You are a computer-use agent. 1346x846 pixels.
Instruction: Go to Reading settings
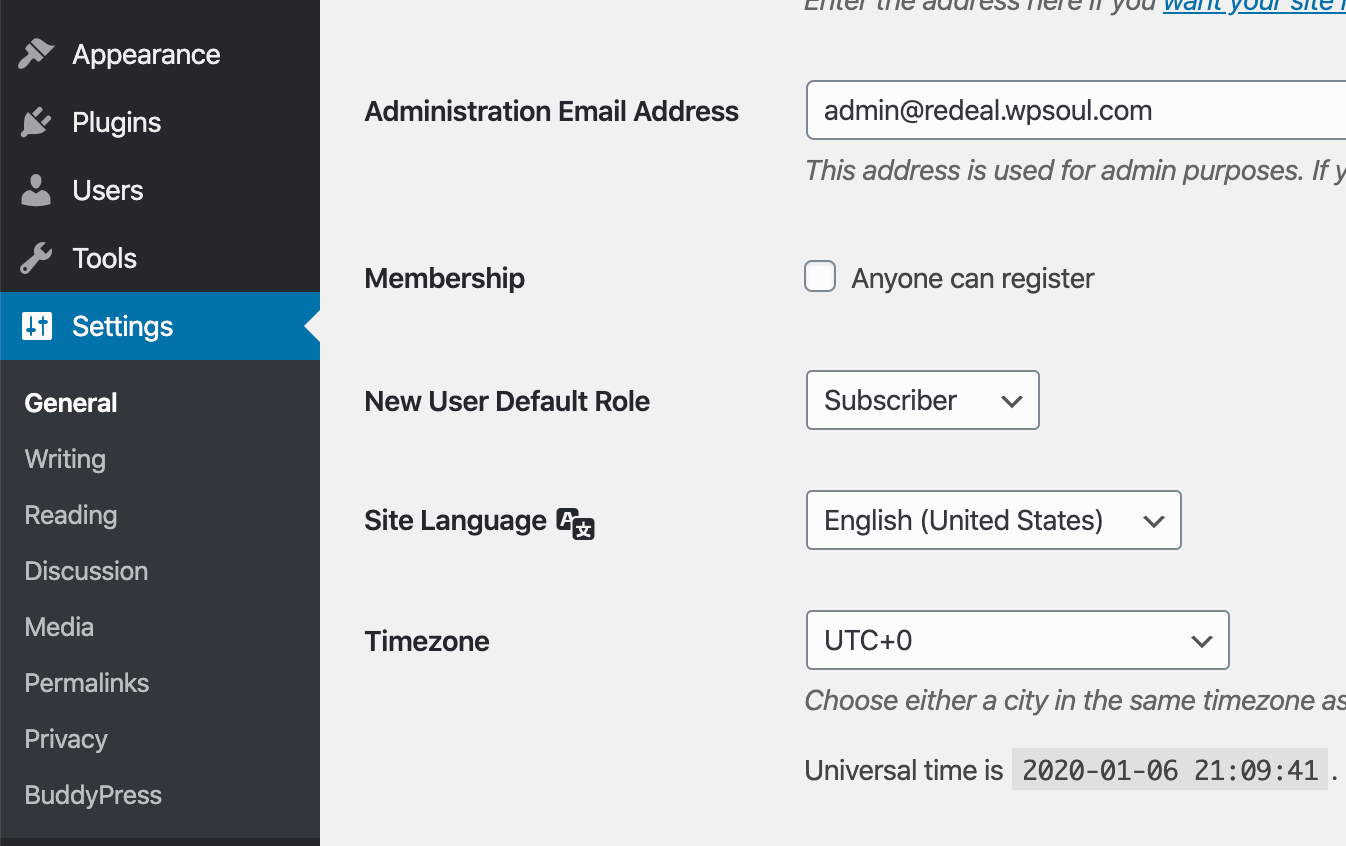pos(71,515)
